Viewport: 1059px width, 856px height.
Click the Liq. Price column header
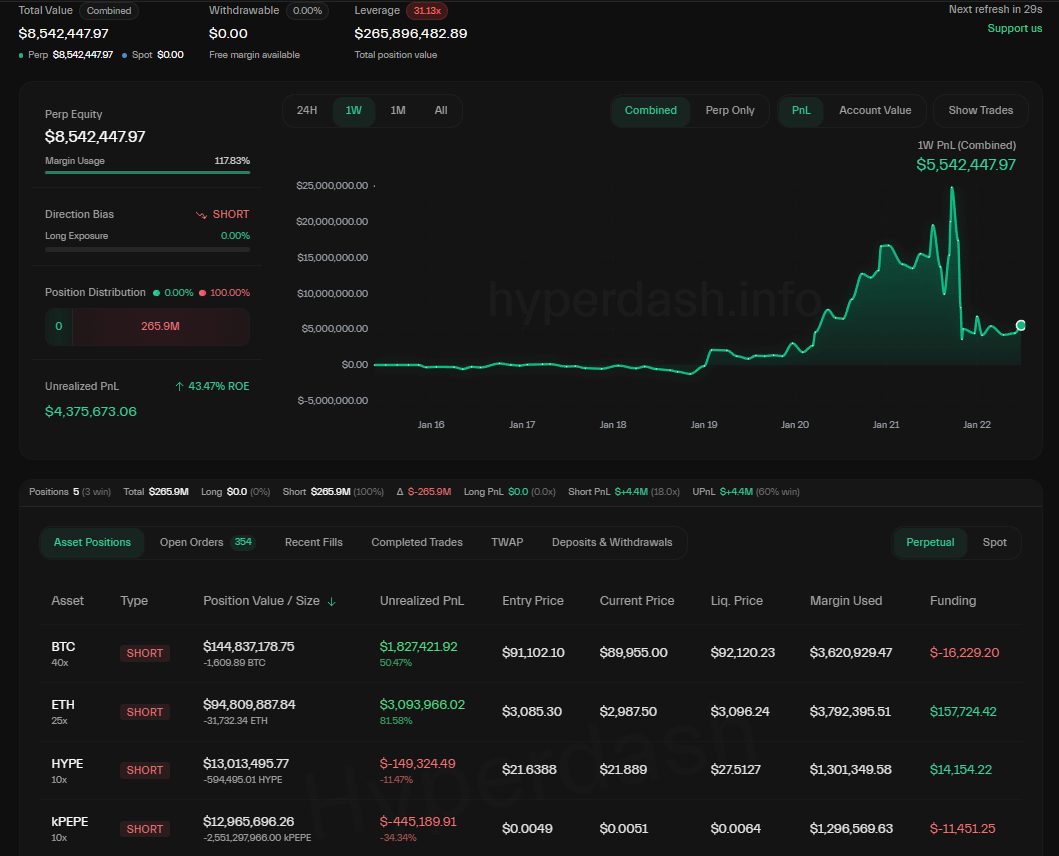736,601
